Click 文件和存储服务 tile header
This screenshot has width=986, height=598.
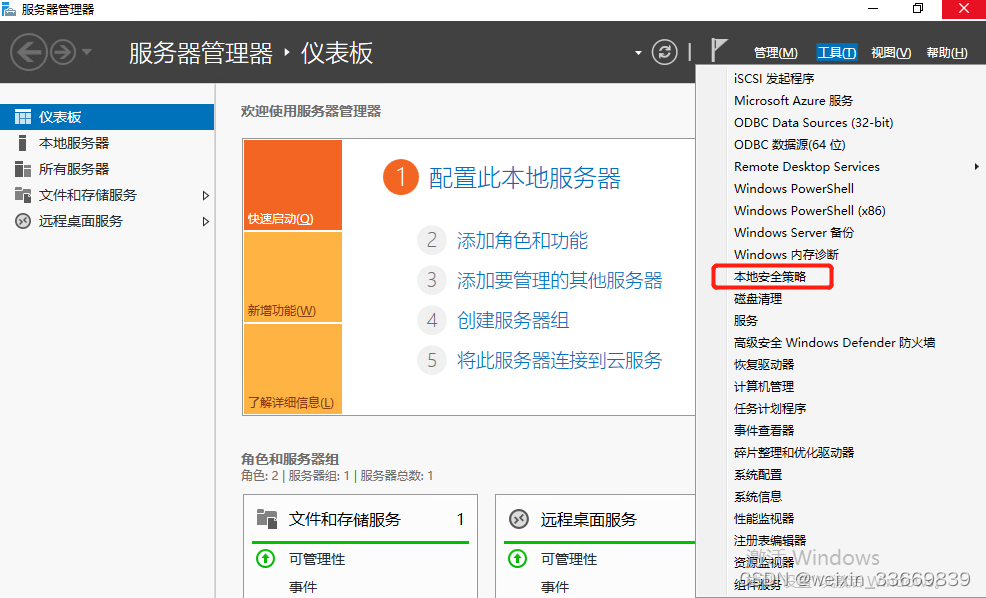(x=345, y=519)
